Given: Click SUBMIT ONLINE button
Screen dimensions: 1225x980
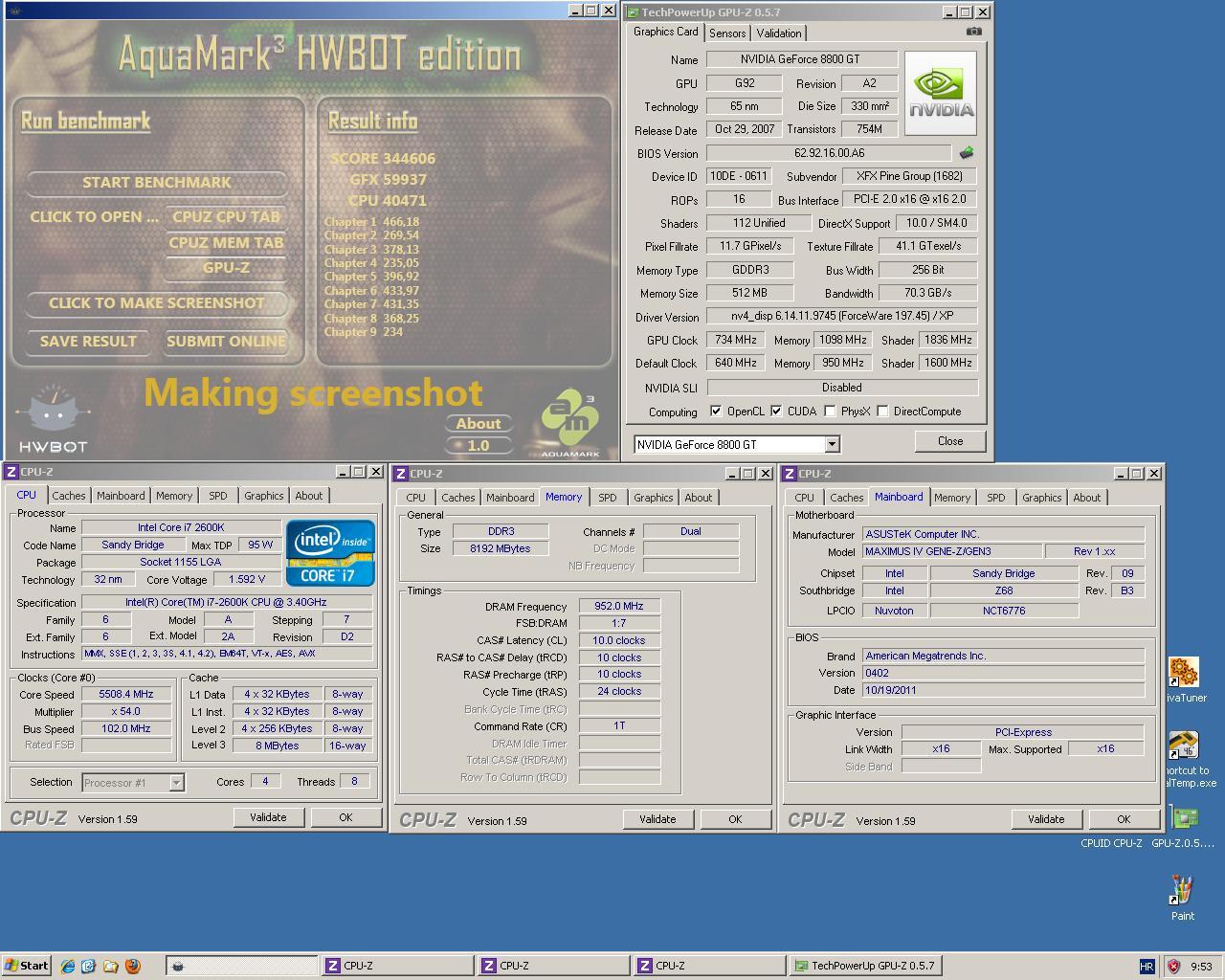Looking at the screenshot, I should [226, 342].
